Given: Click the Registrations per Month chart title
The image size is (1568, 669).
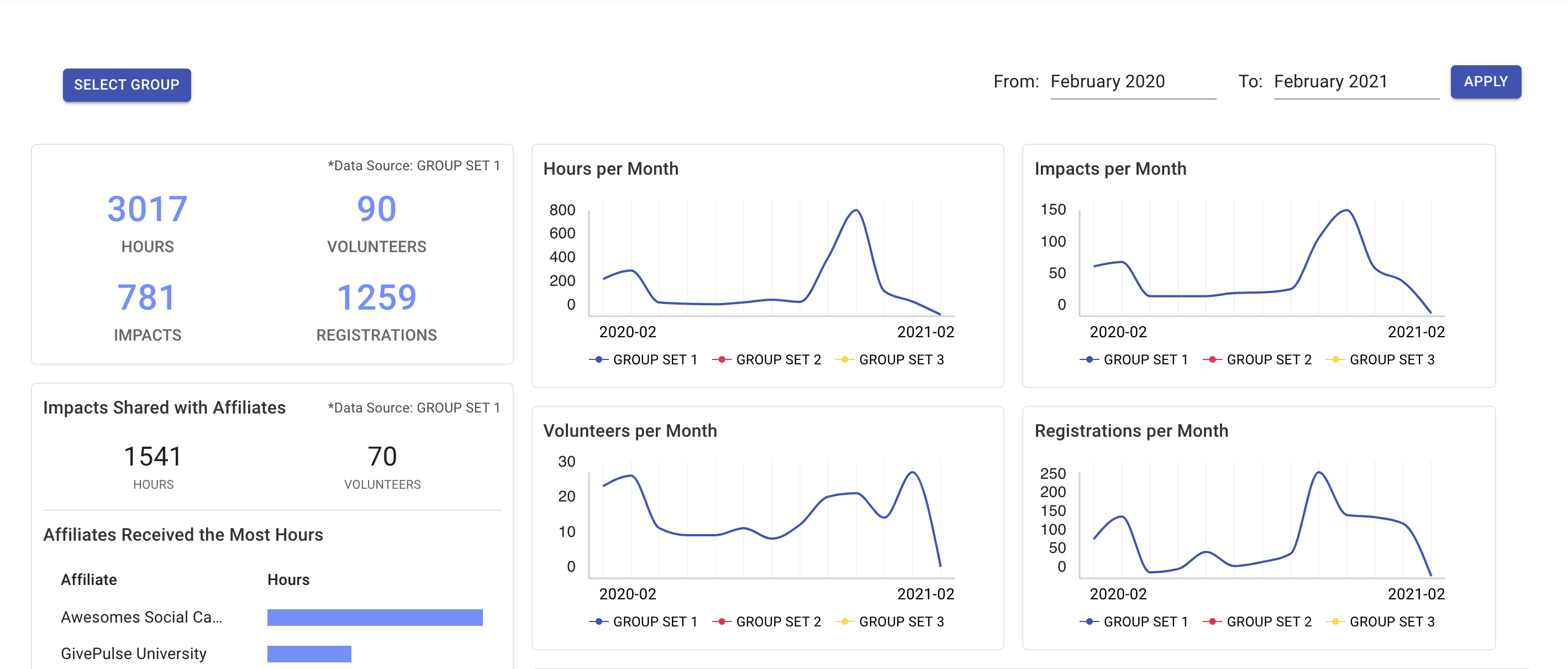Looking at the screenshot, I should (1131, 431).
